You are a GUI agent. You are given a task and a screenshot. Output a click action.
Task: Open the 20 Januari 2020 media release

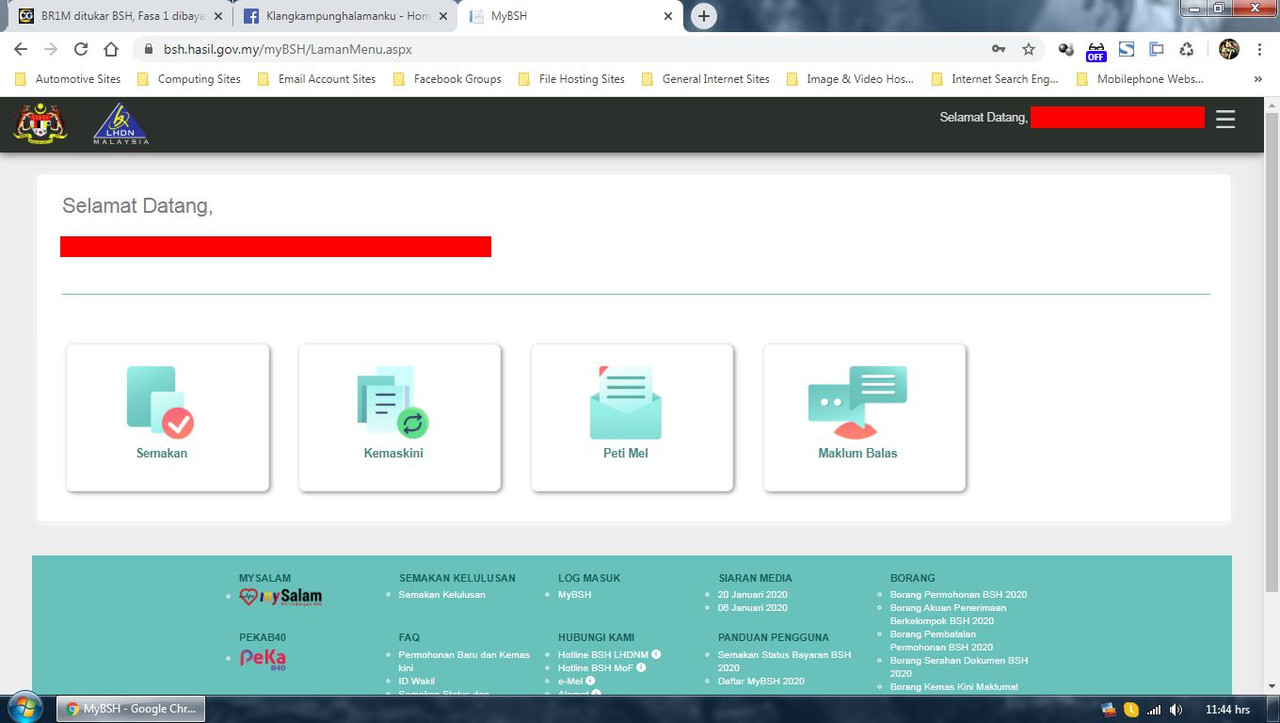click(752, 595)
